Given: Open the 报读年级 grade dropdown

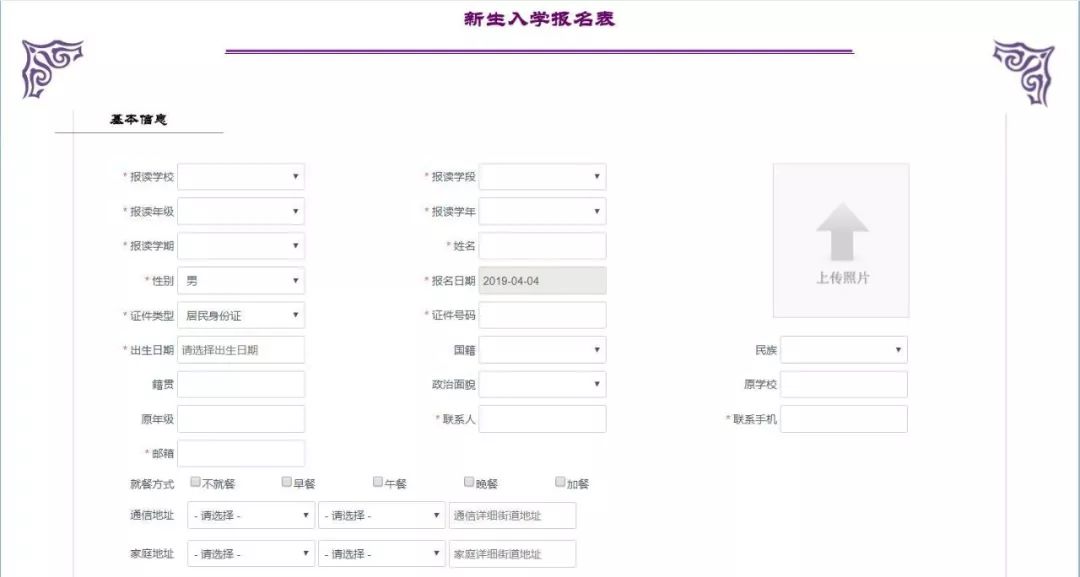Looking at the screenshot, I should pos(241,211).
